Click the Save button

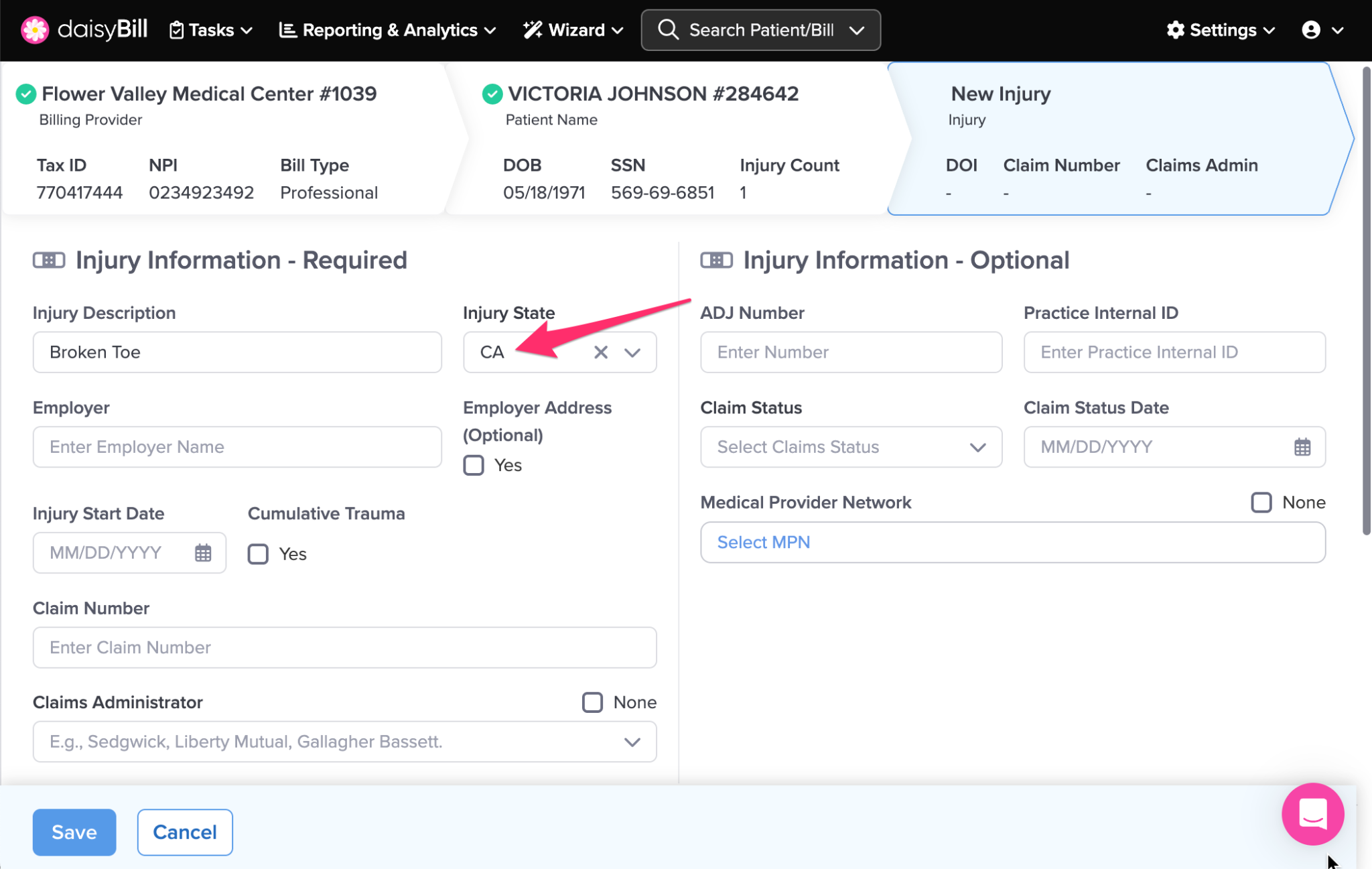[74, 832]
